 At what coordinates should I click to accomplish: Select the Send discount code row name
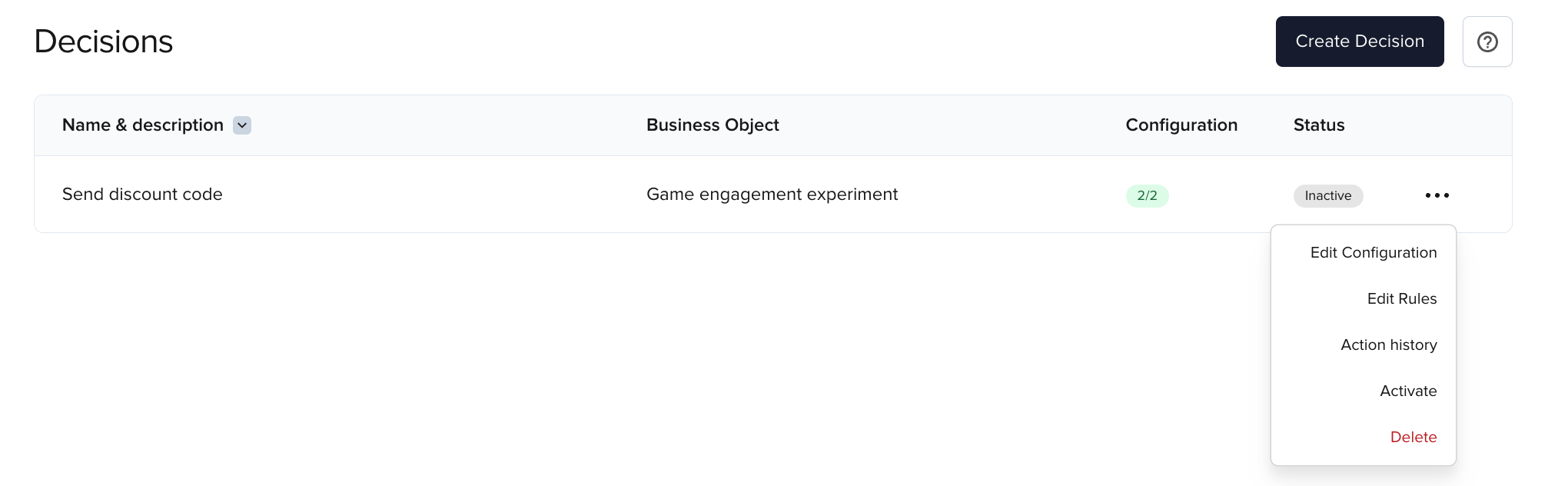coord(142,194)
